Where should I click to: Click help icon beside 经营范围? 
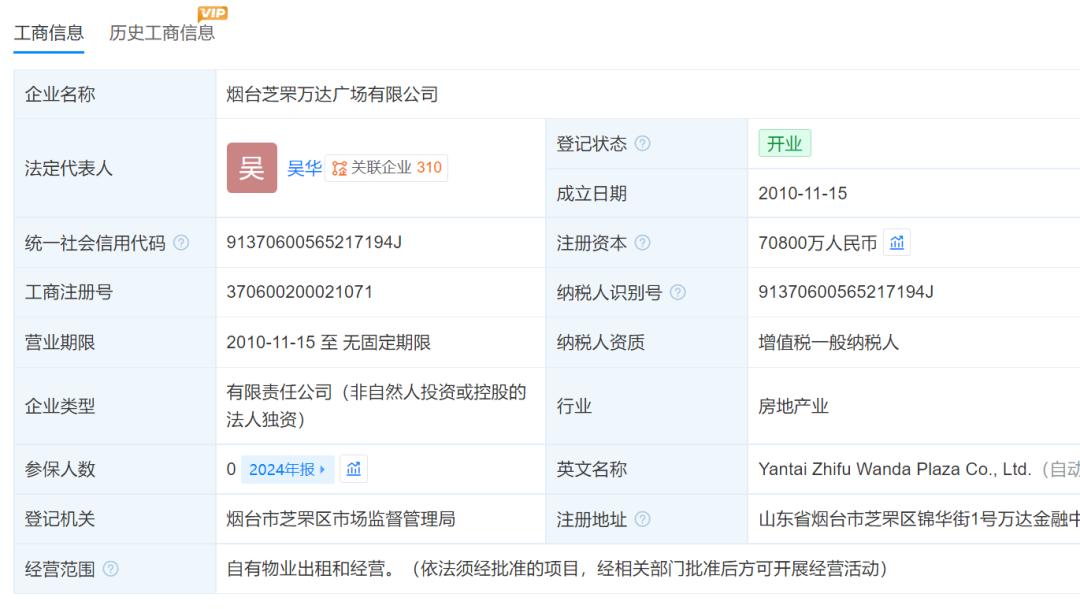coord(110,568)
